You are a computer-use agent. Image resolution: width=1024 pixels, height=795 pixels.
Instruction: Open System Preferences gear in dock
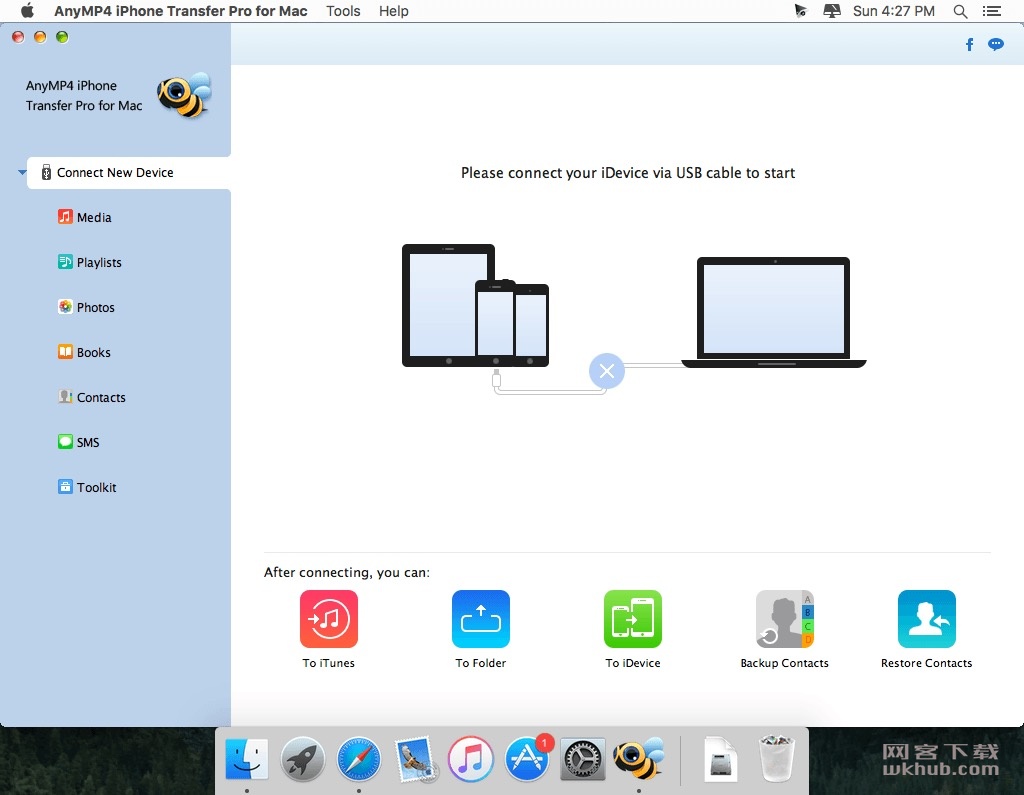[583, 759]
